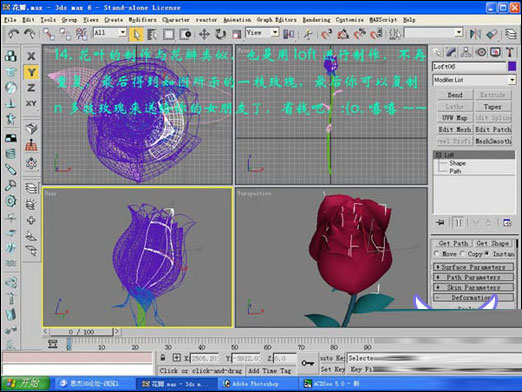Toggle Show End Result in modifier stack
Screen dimensions: 522x392
459,223
